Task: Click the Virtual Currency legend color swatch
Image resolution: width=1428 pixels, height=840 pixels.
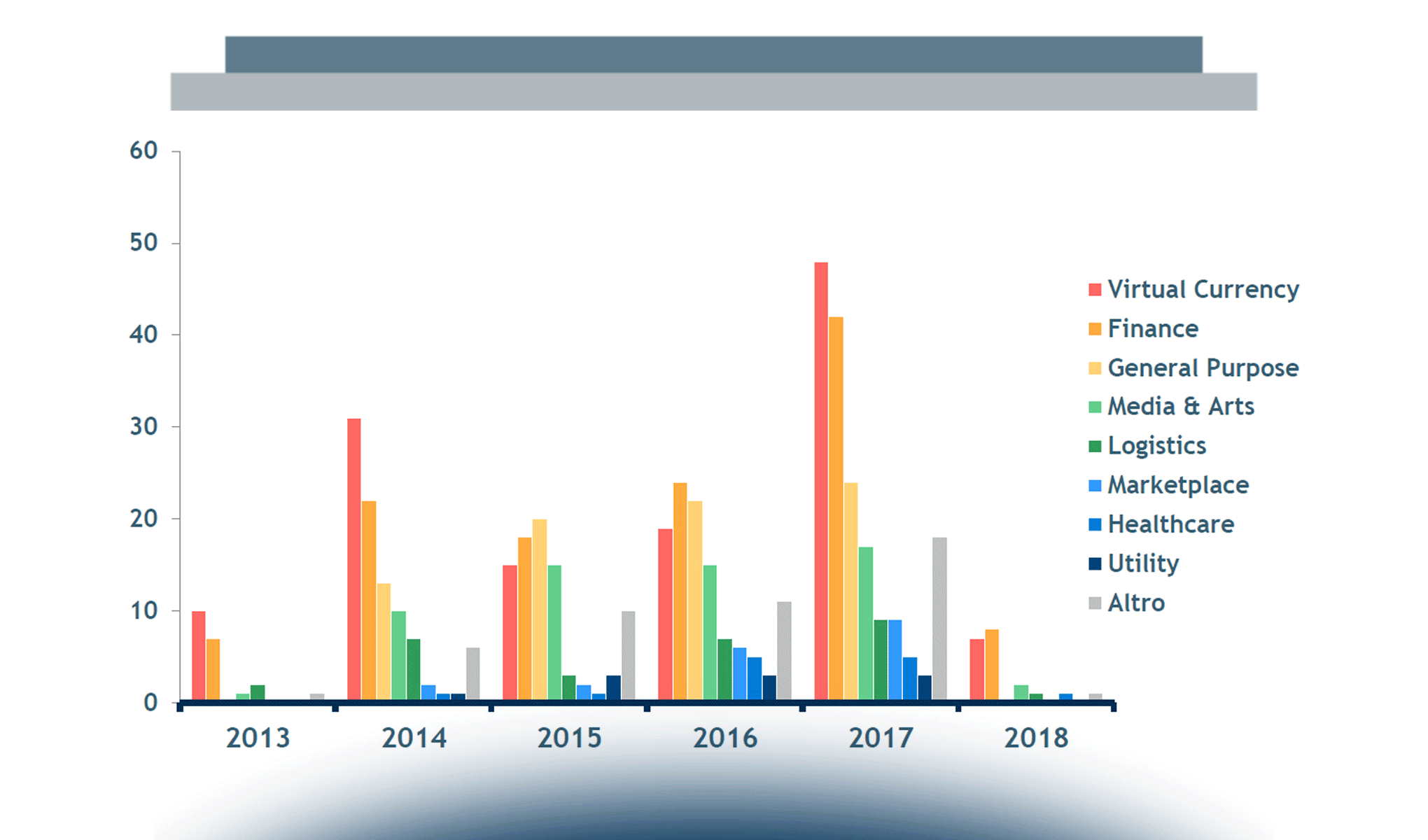Action: (1095, 290)
